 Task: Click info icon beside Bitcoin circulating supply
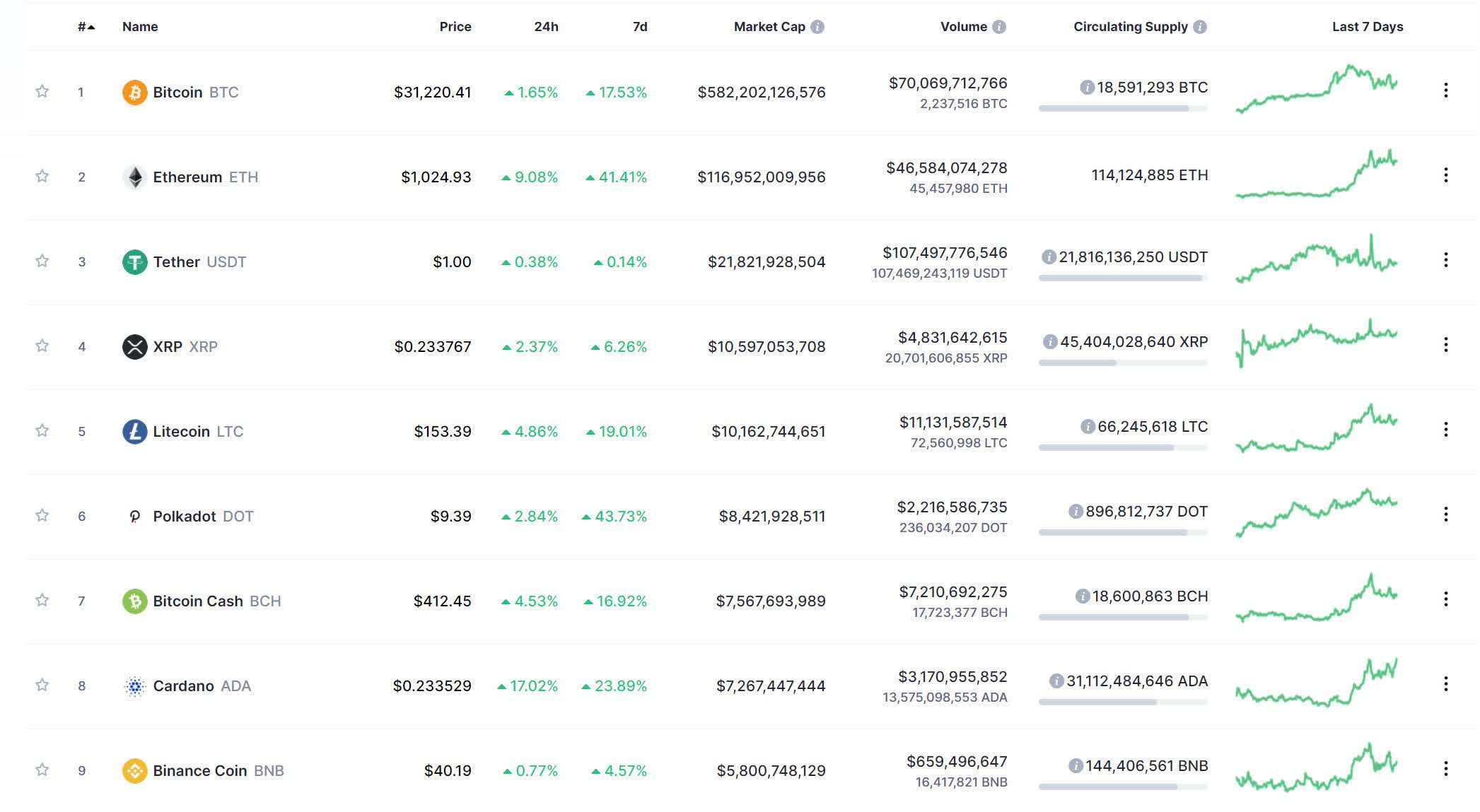[1087, 88]
